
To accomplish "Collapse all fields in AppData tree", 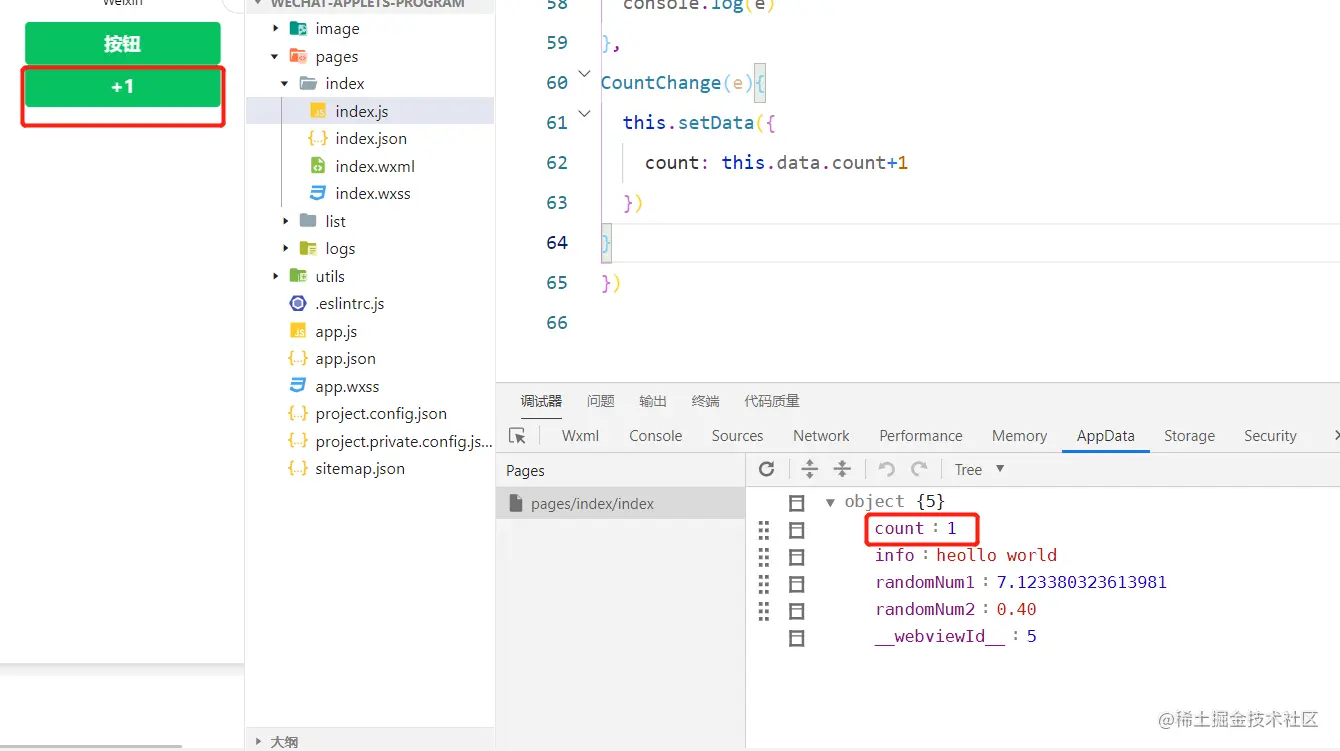I will pyautogui.click(x=842, y=469).
